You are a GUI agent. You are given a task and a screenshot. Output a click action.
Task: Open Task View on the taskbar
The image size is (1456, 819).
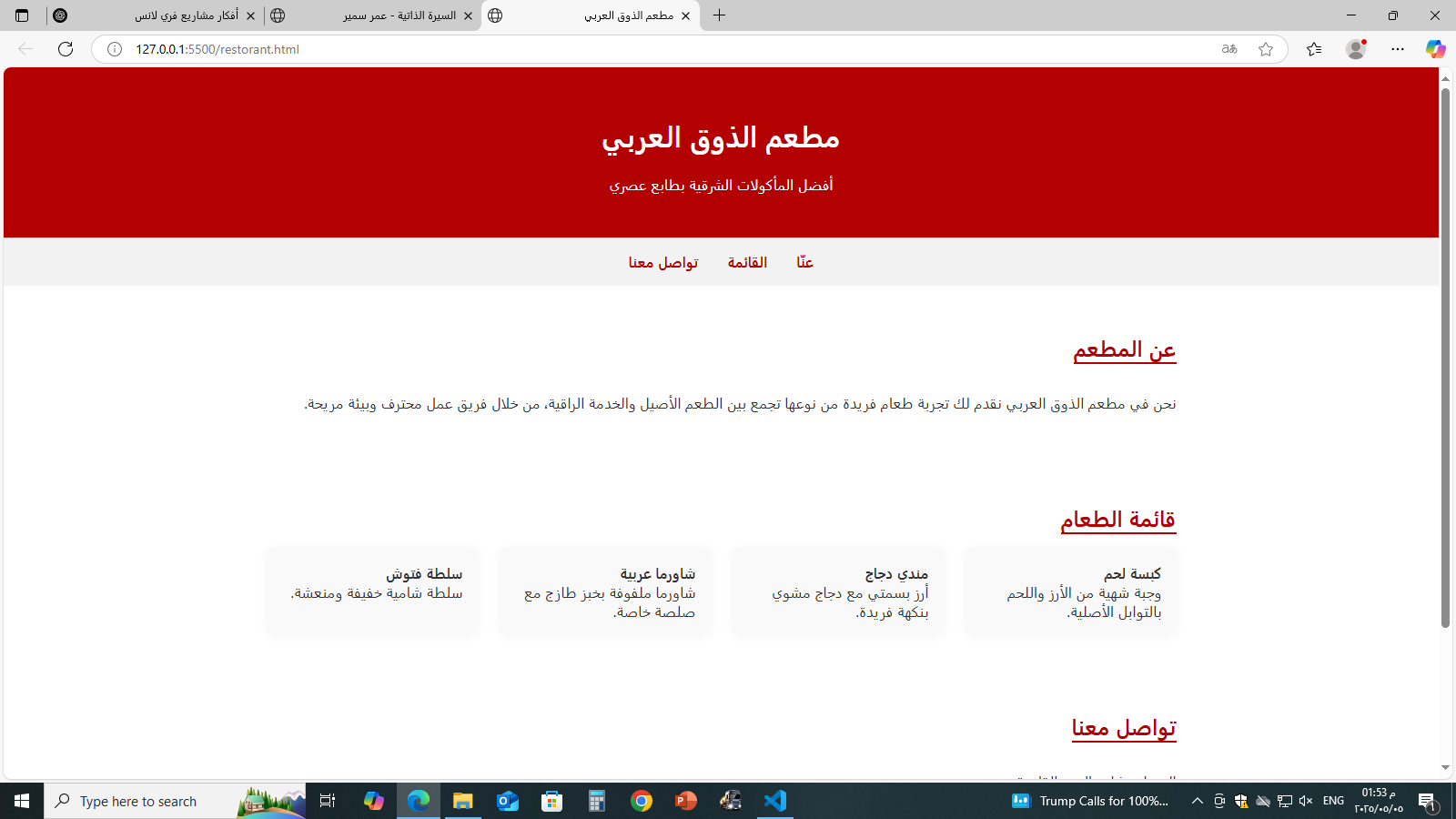click(x=328, y=801)
